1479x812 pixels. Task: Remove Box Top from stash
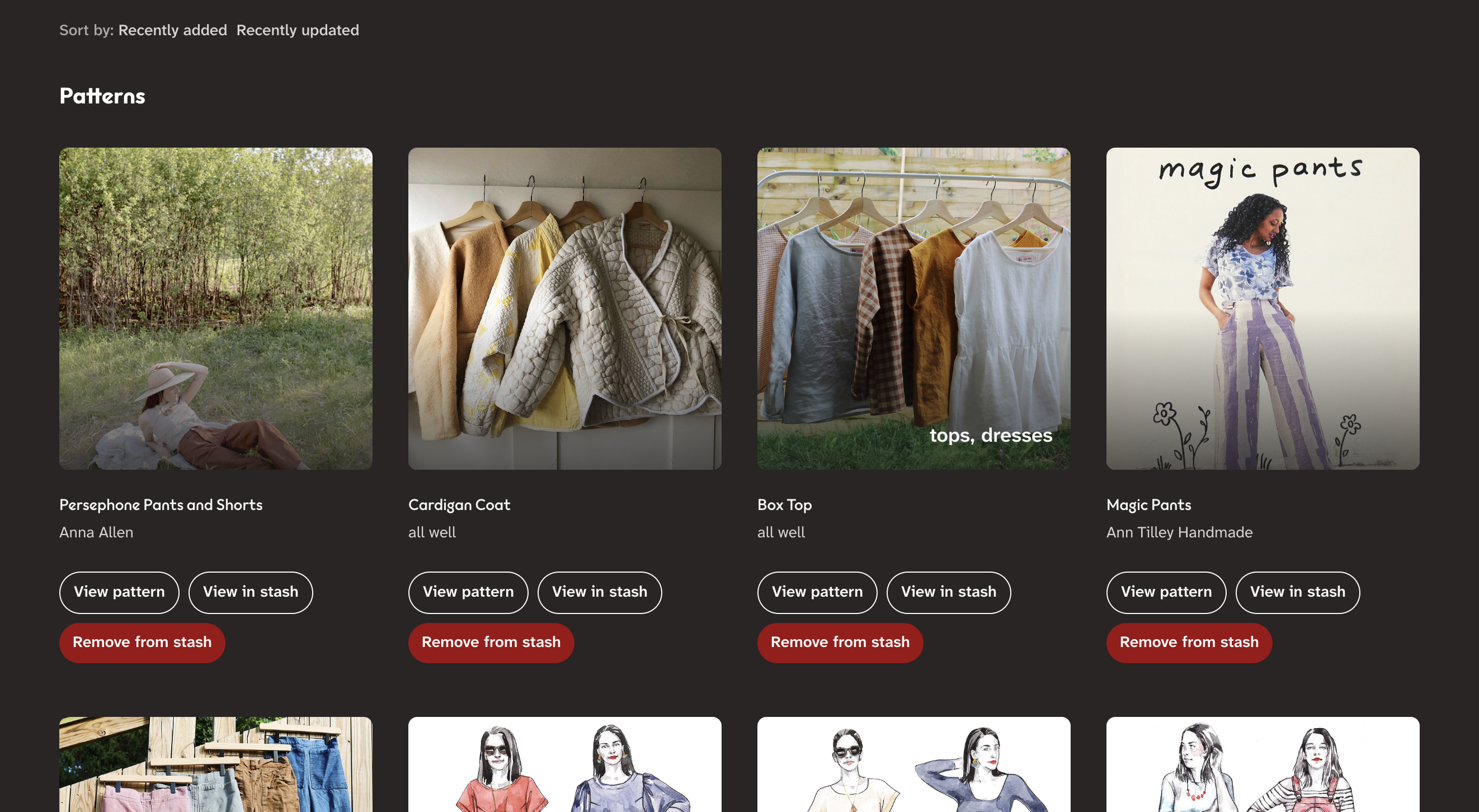(x=840, y=642)
